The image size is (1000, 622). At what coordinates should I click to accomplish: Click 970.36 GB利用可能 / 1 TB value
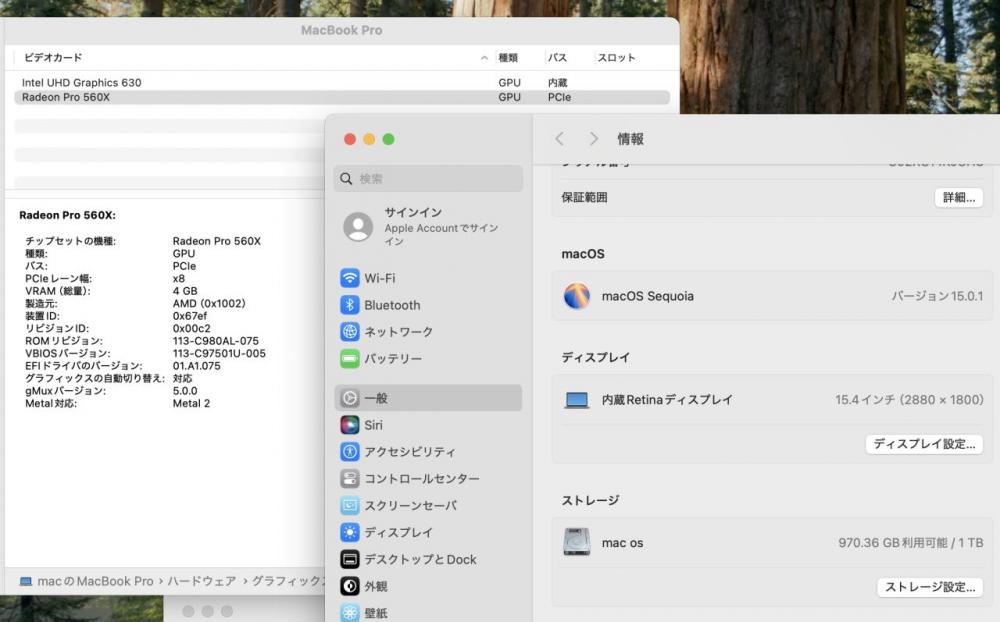tap(911, 543)
